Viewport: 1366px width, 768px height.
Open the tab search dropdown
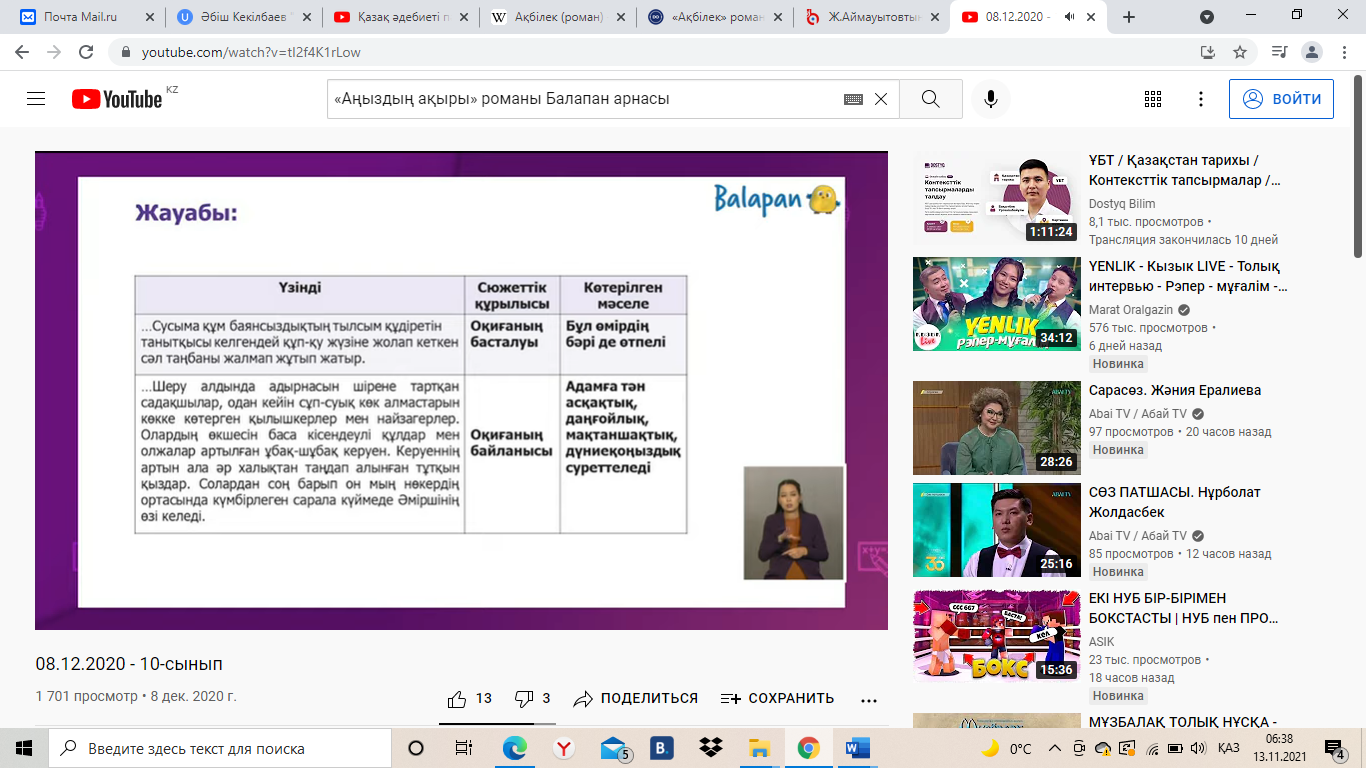coord(1207,17)
